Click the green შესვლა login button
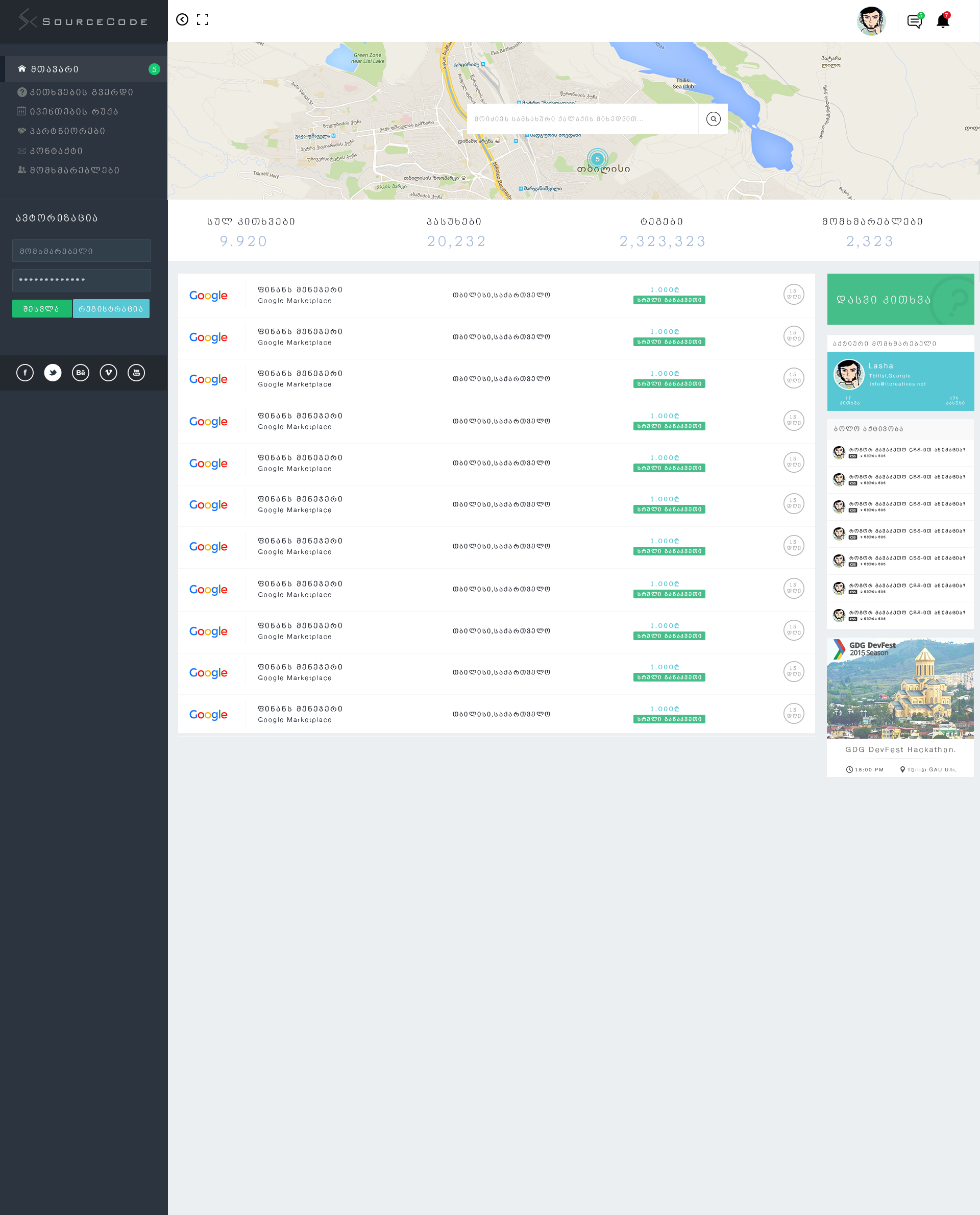The image size is (980, 1215). [42, 309]
